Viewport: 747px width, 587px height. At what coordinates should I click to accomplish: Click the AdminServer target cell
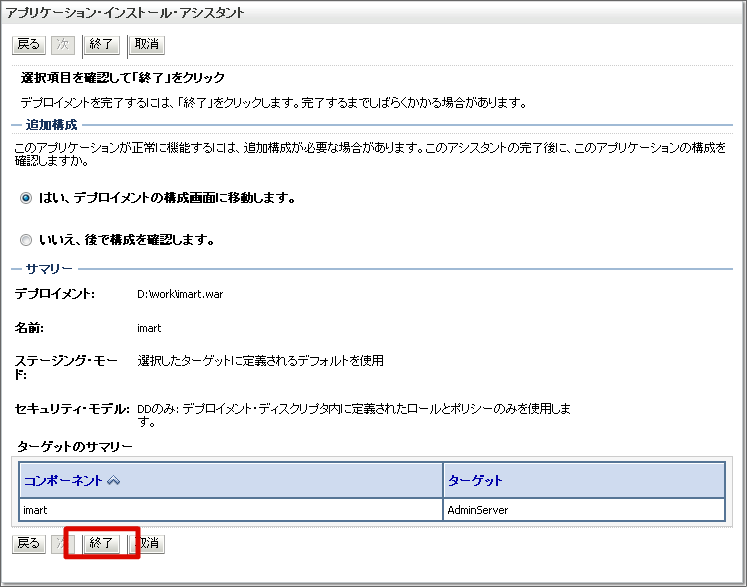[x=584, y=510]
